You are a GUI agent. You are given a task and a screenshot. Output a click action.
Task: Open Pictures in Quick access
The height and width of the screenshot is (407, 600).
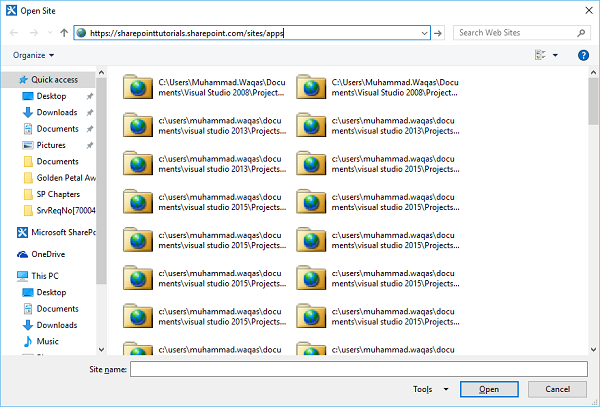tap(51, 145)
